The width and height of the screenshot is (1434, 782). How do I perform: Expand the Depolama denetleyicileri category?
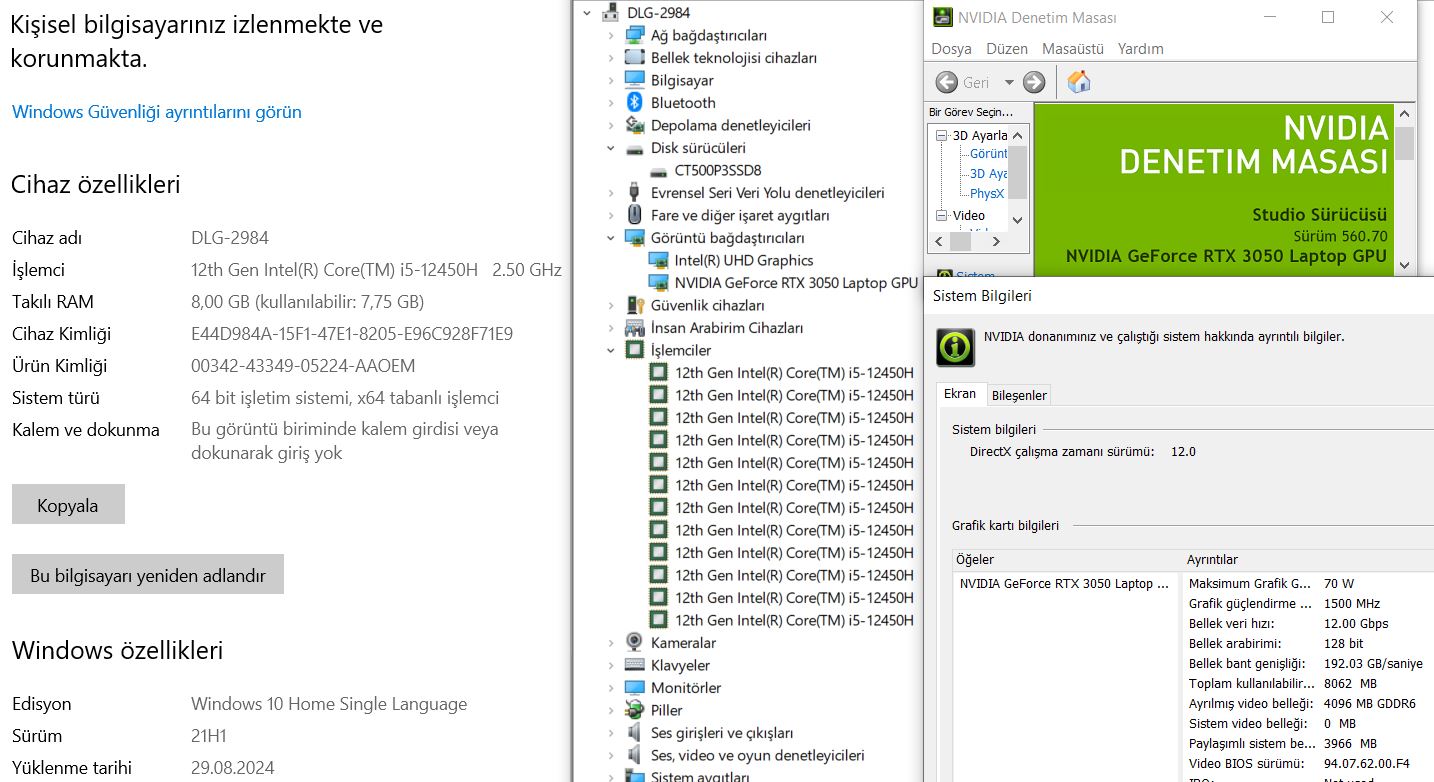tap(611, 125)
